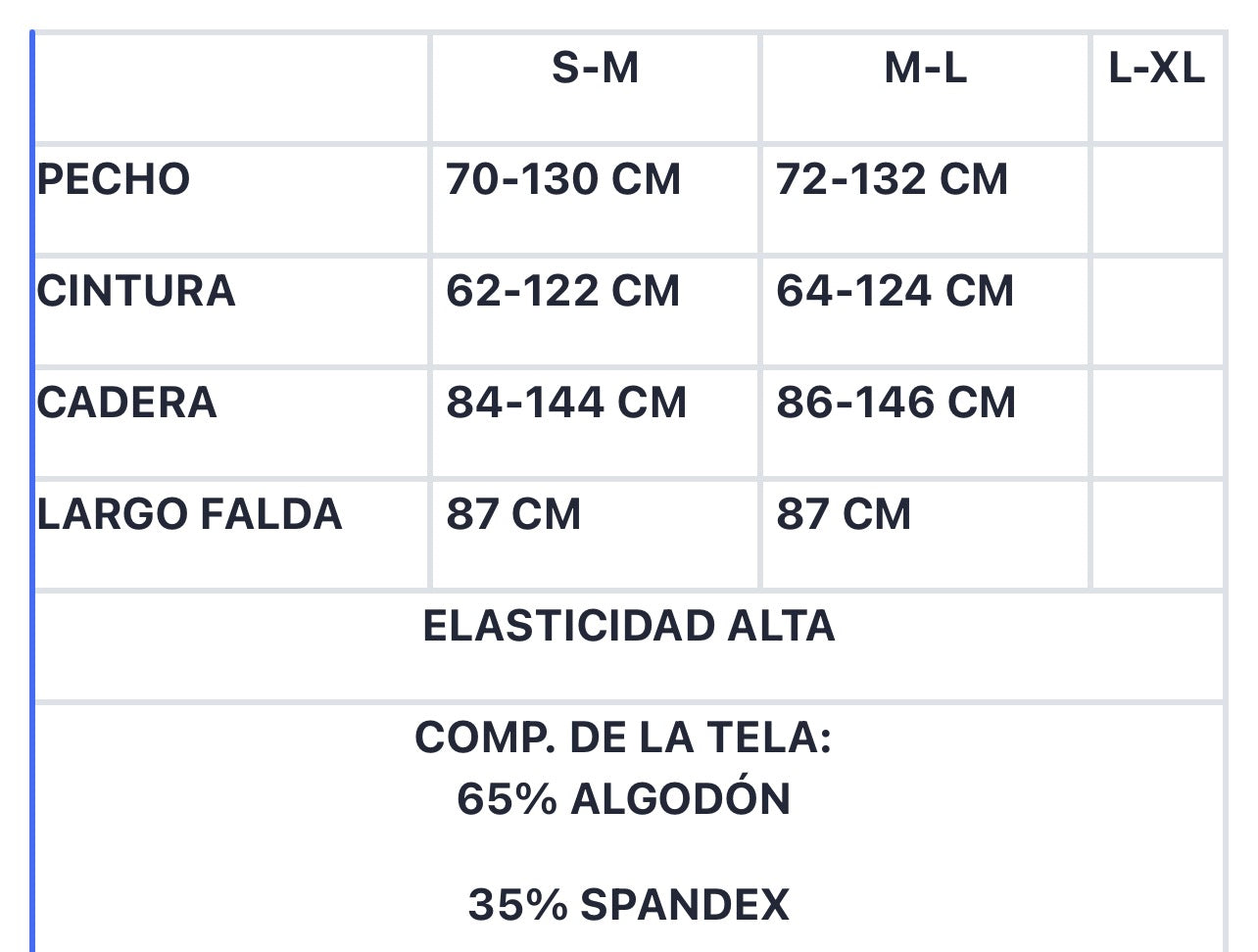Select the 65% ALGODÓN text
1258x952 pixels.
(623, 799)
